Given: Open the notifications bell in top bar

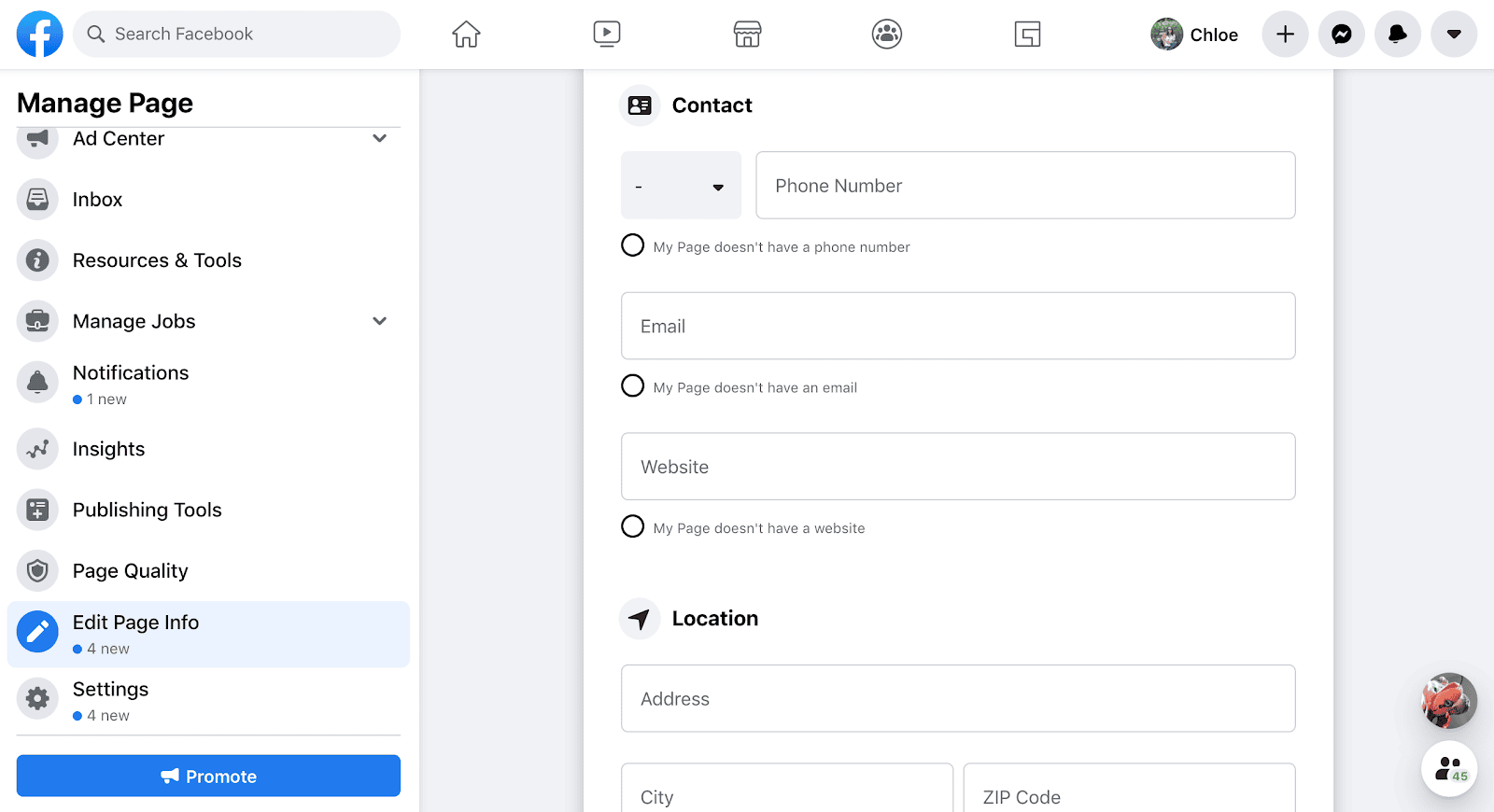Looking at the screenshot, I should tap(1398, 35).
